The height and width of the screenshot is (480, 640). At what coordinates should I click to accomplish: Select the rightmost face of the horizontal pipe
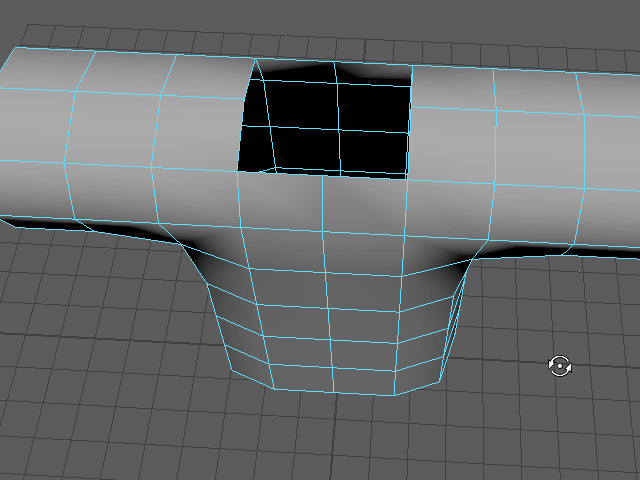(x=612, y=150)
